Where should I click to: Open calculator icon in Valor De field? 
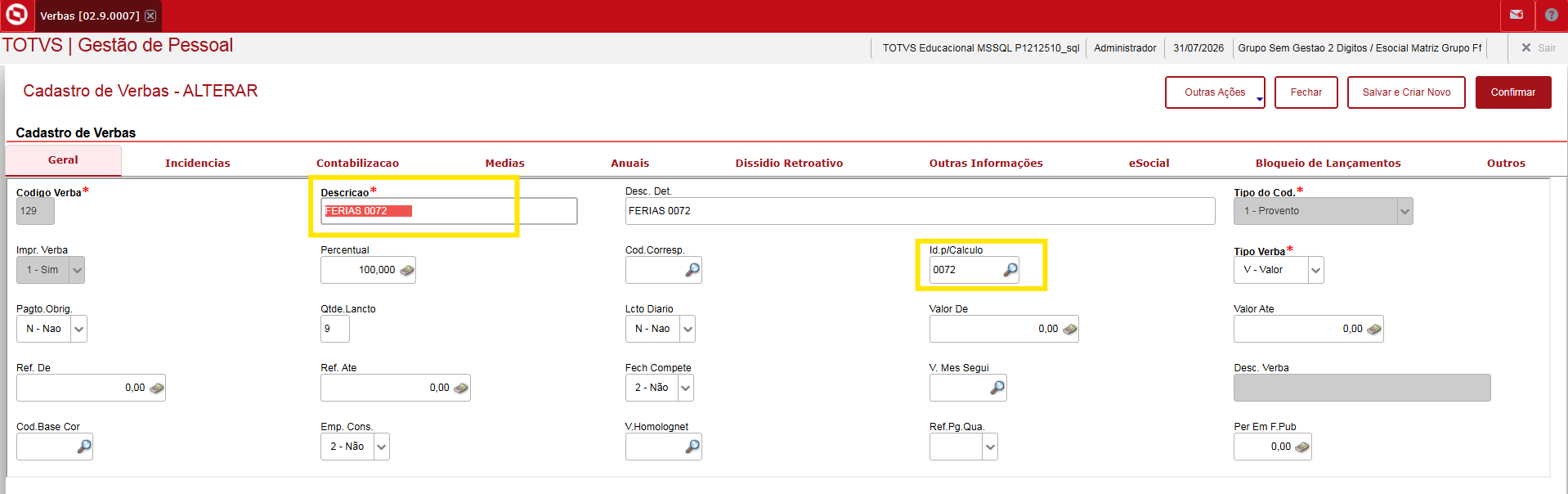(1069, 329)
